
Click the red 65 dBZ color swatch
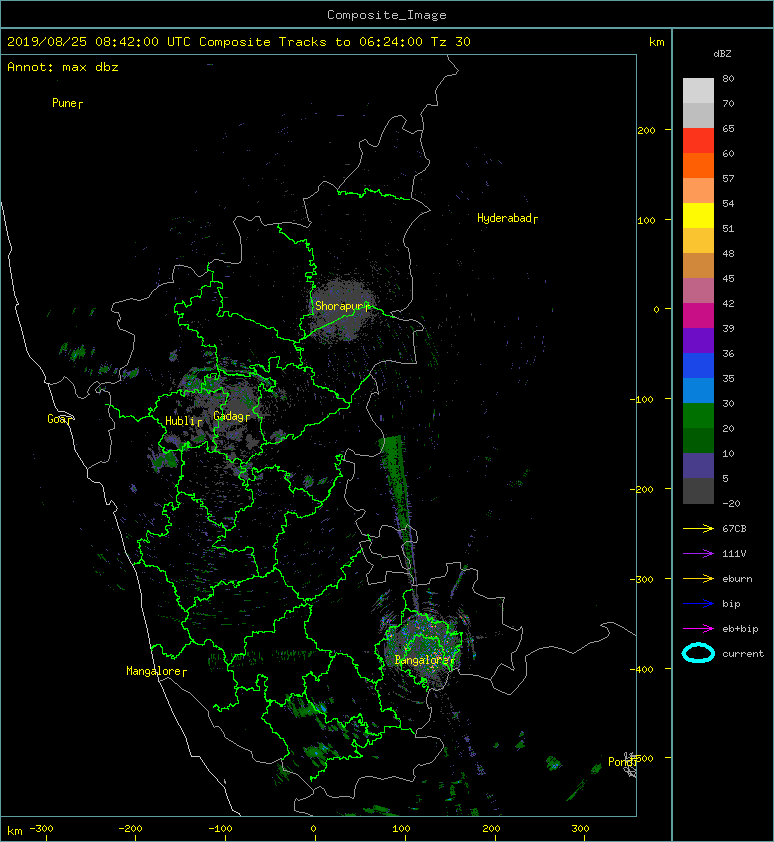(x=698, y=140)
